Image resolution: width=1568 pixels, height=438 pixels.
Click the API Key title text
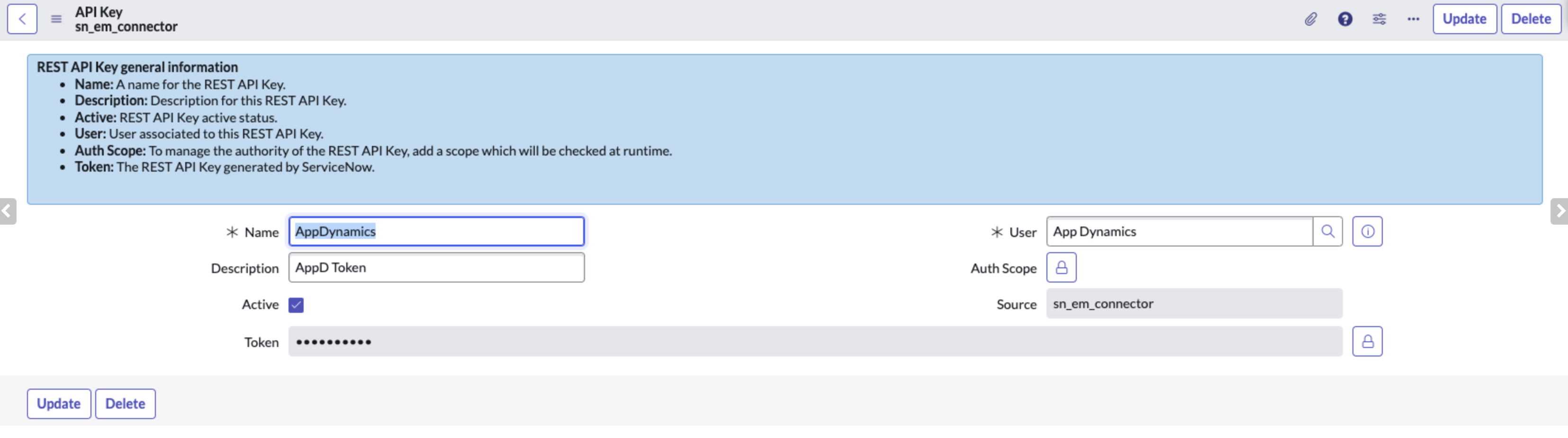(99, 11)
